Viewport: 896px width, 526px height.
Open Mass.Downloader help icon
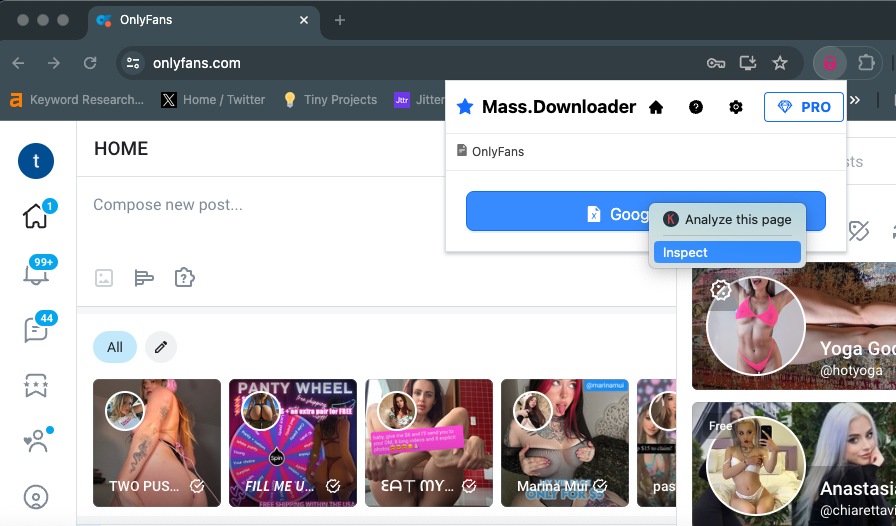coord(695,107)
